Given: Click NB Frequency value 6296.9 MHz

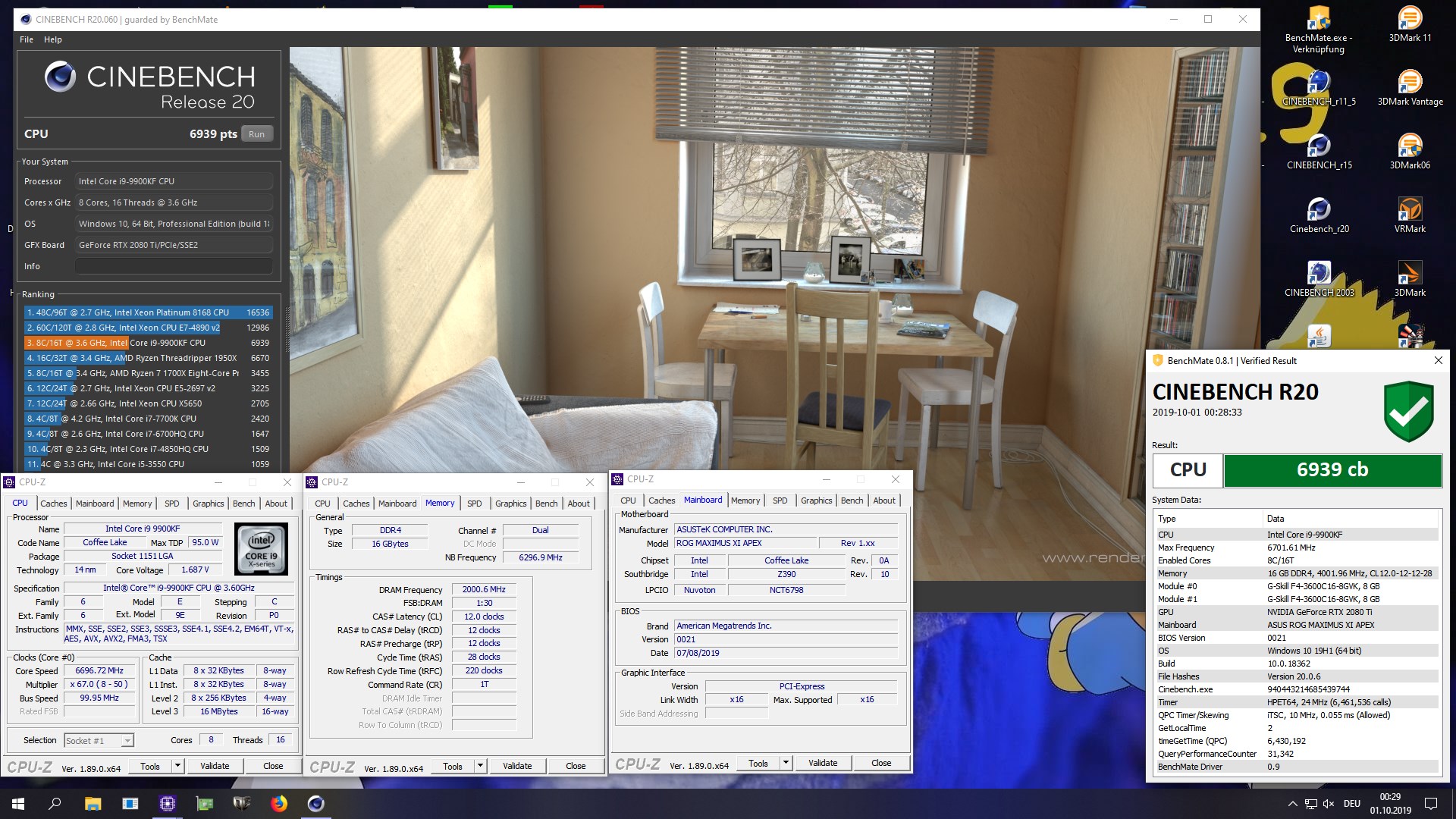Looking at the screenshot, I should pyautogui.click(x=541, y=557).
